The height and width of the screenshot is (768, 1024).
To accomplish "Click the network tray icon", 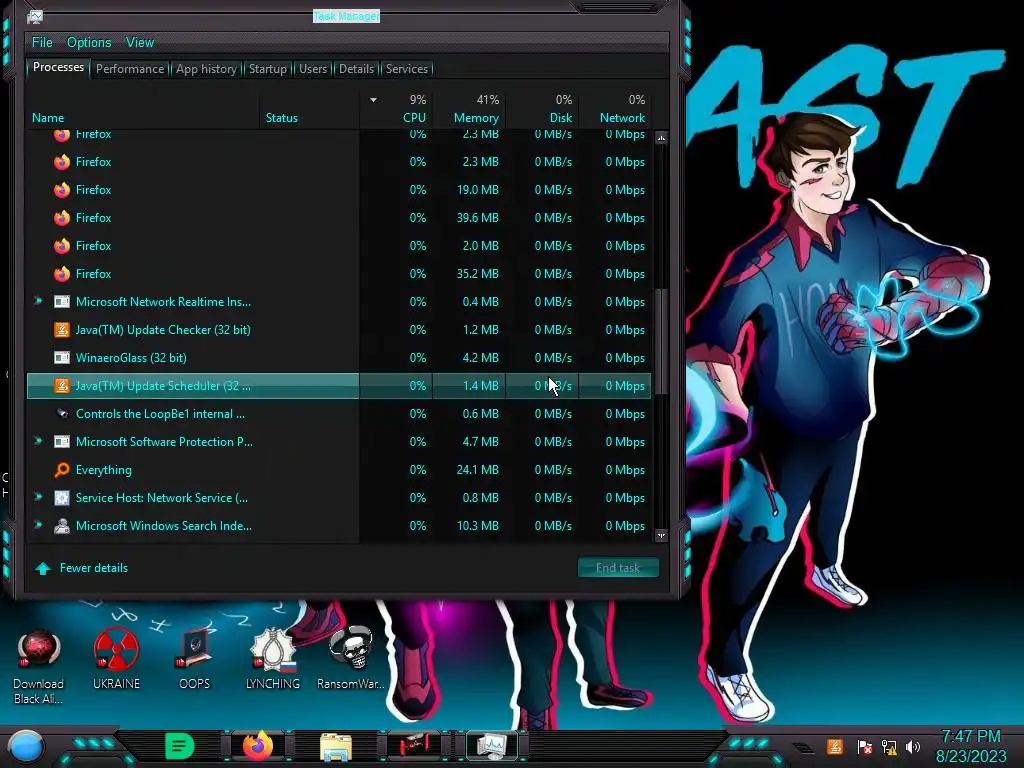I will tap(889, 746).
